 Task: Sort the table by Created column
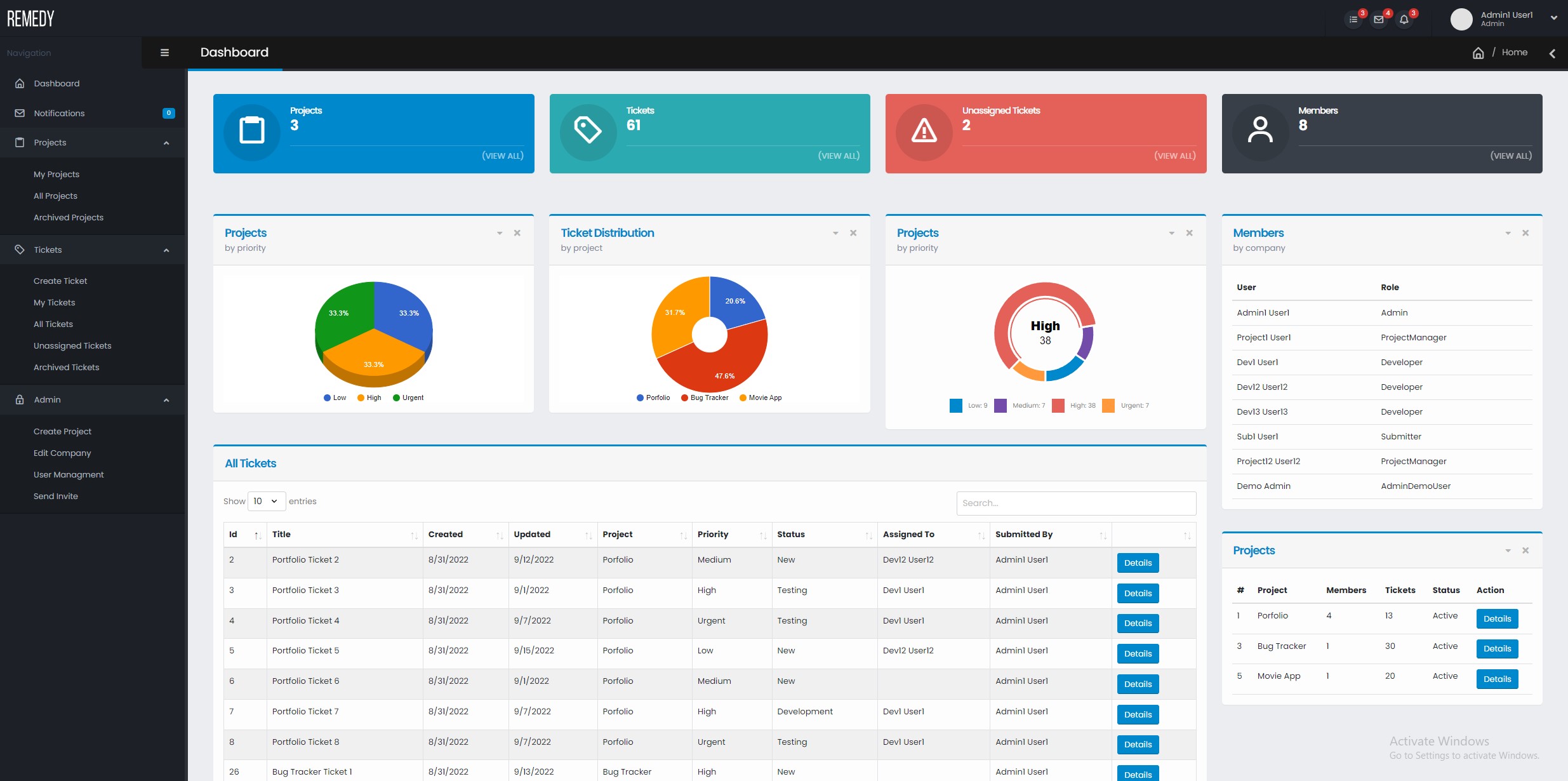pyautogui.click(x=465, y=535)
